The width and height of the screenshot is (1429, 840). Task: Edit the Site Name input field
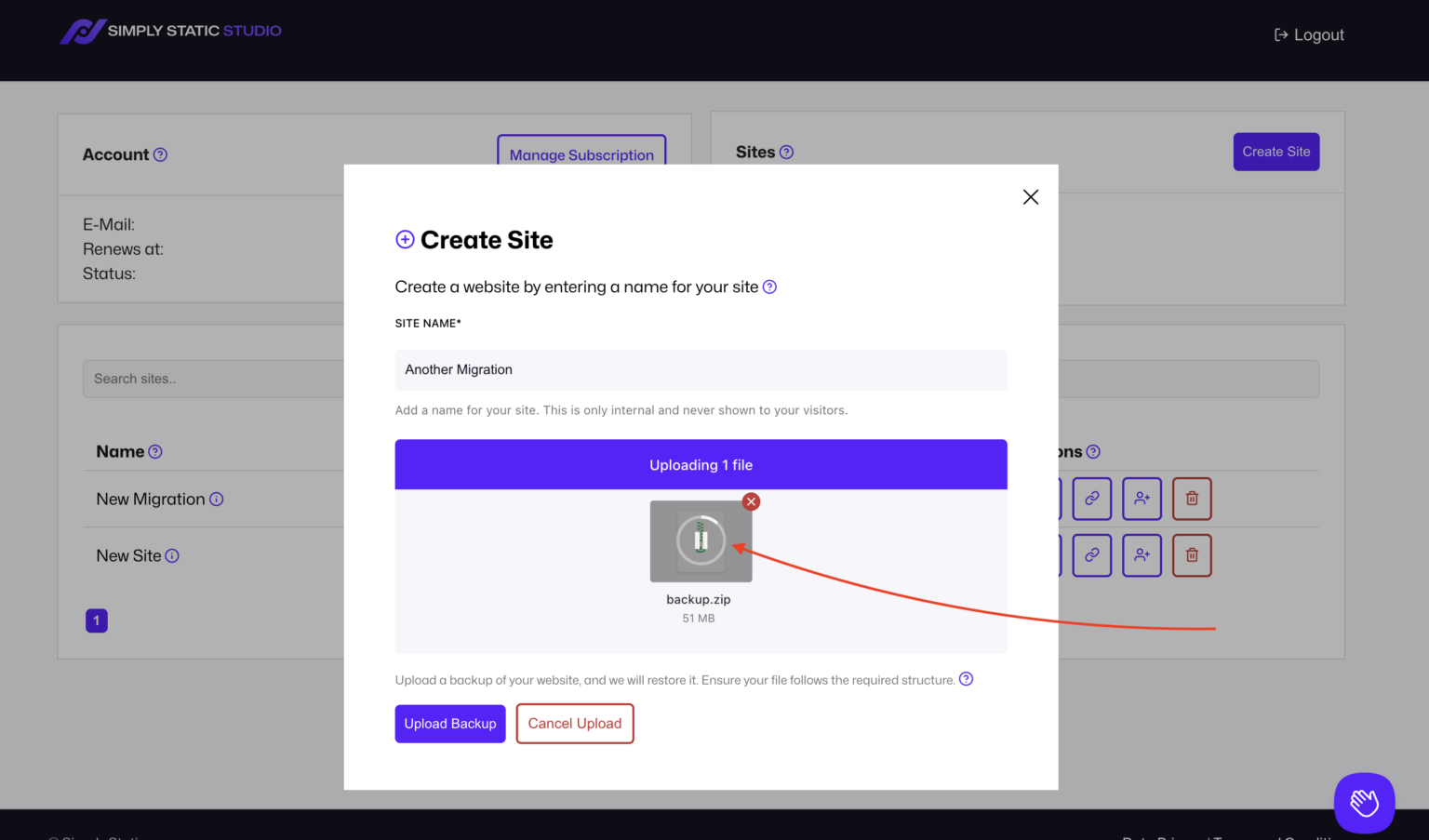click(x=701, y=370)
